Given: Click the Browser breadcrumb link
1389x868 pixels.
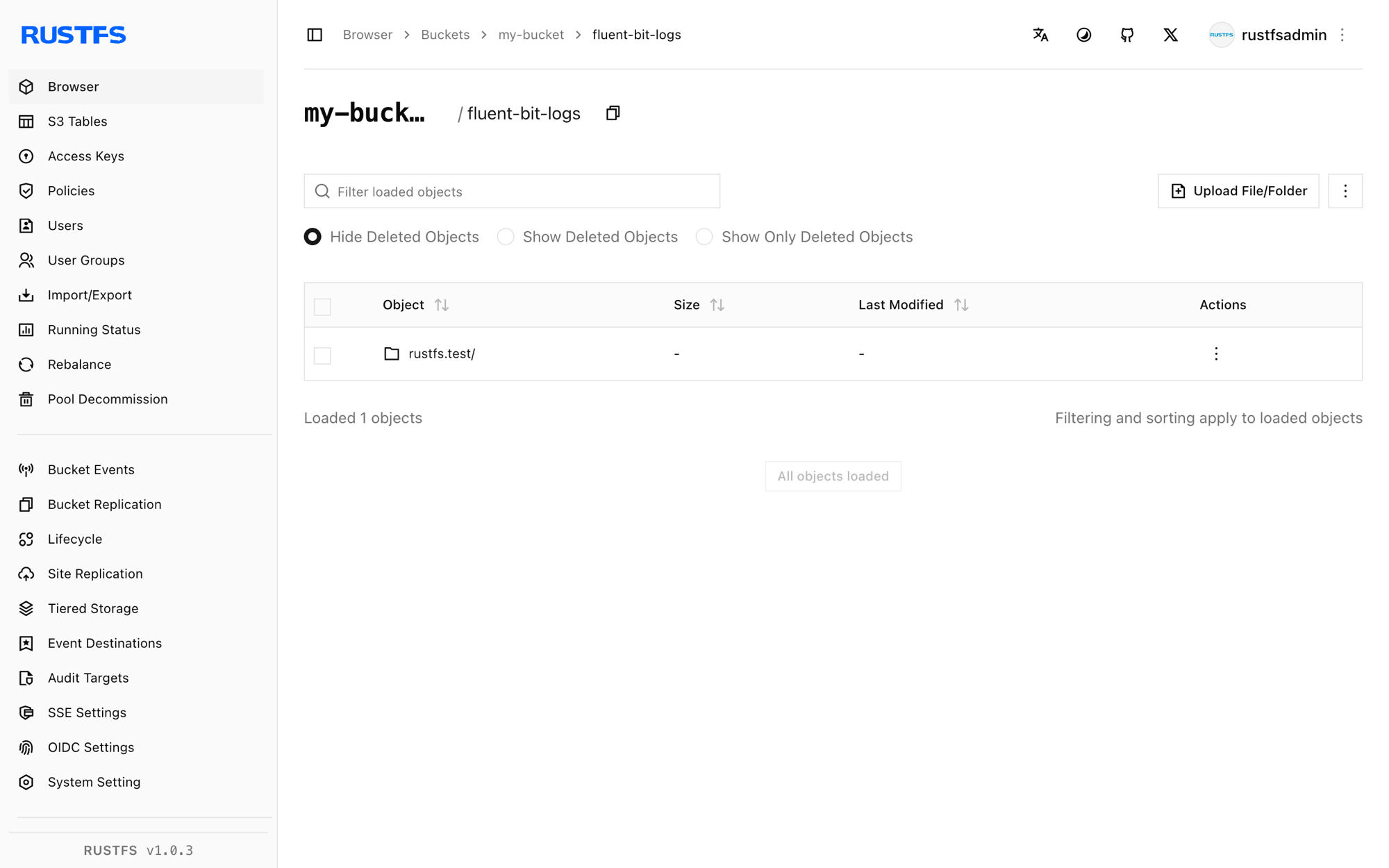Looking at the screenshot, I should 367,35.
